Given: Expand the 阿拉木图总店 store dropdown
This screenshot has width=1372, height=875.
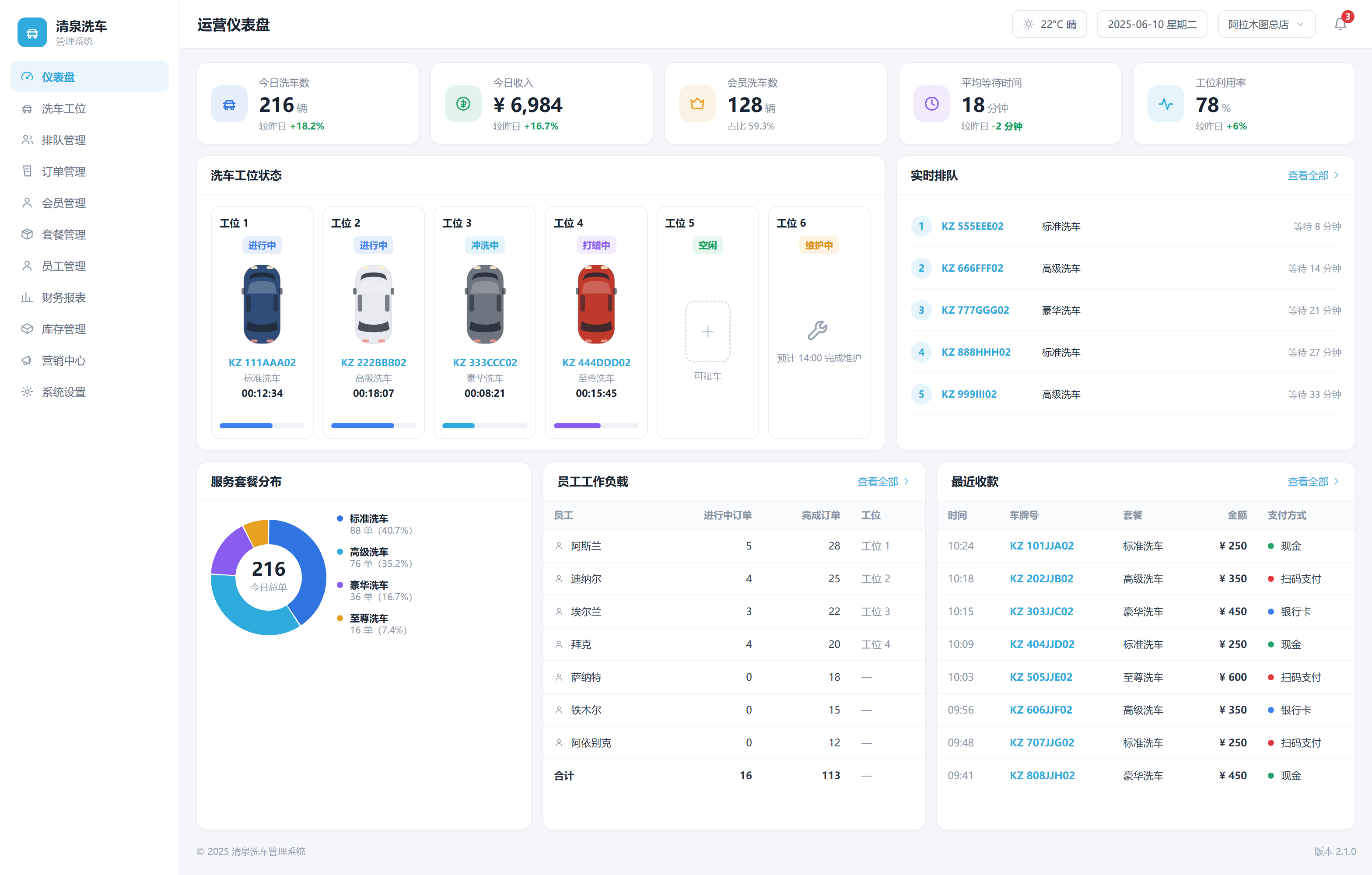Looking at the screenshot, I should coord(1266,24).
